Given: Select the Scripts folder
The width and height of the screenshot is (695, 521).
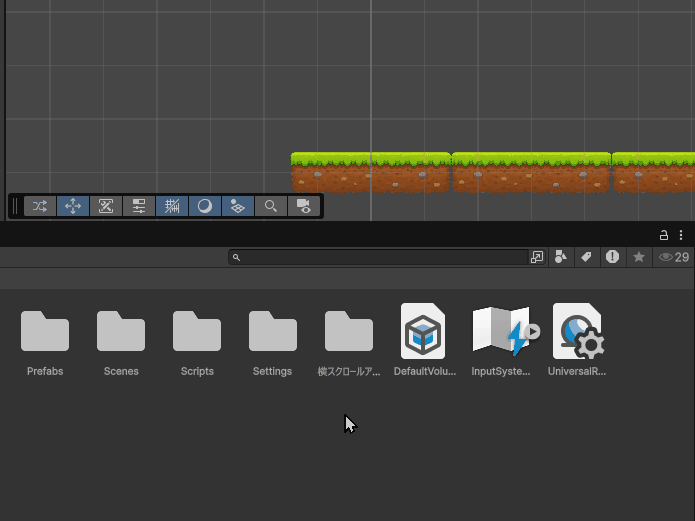Looking at the screenshot, I should 197,331.
